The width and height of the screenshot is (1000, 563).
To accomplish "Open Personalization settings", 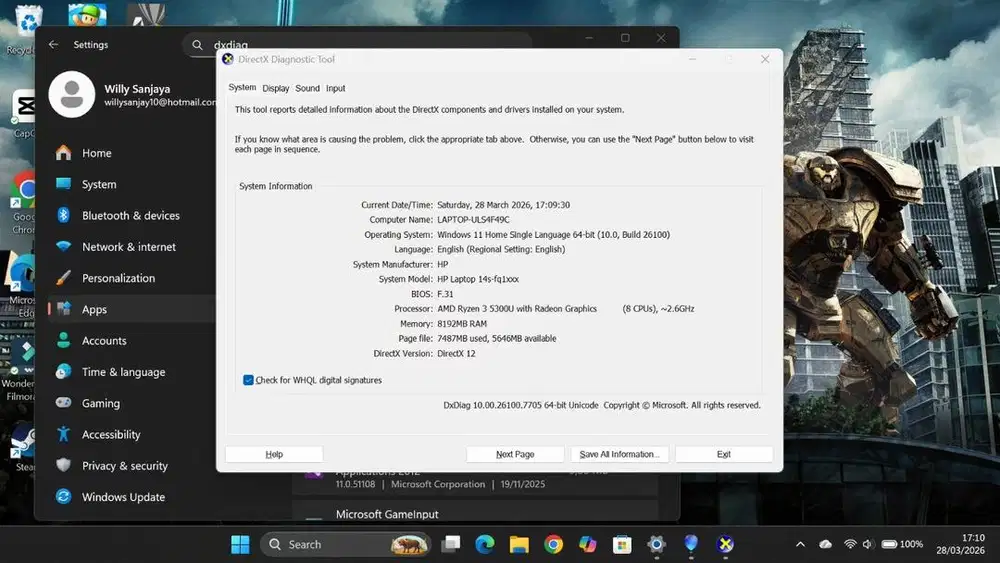I will [131, 278].
